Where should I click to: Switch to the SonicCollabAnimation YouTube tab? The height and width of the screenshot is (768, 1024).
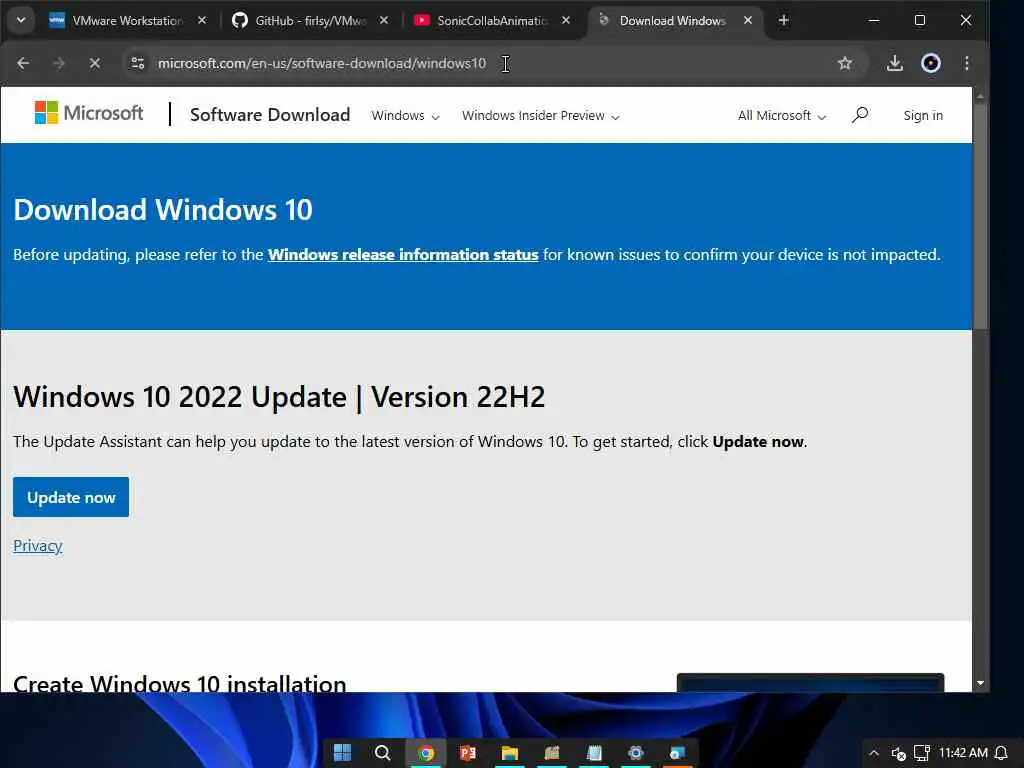(x=492, y=20)
